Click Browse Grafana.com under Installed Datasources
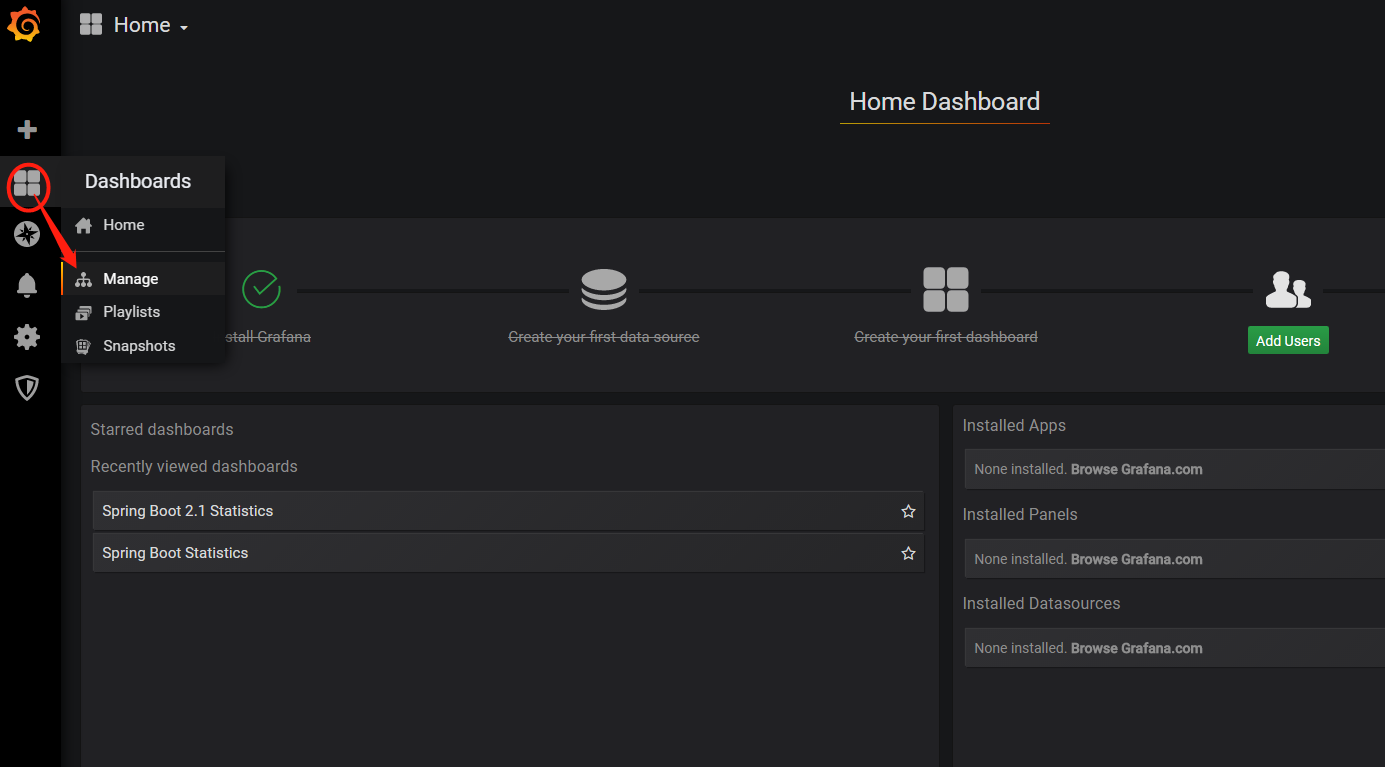This screenshot has width=1385, height=767. point(1137,648)
